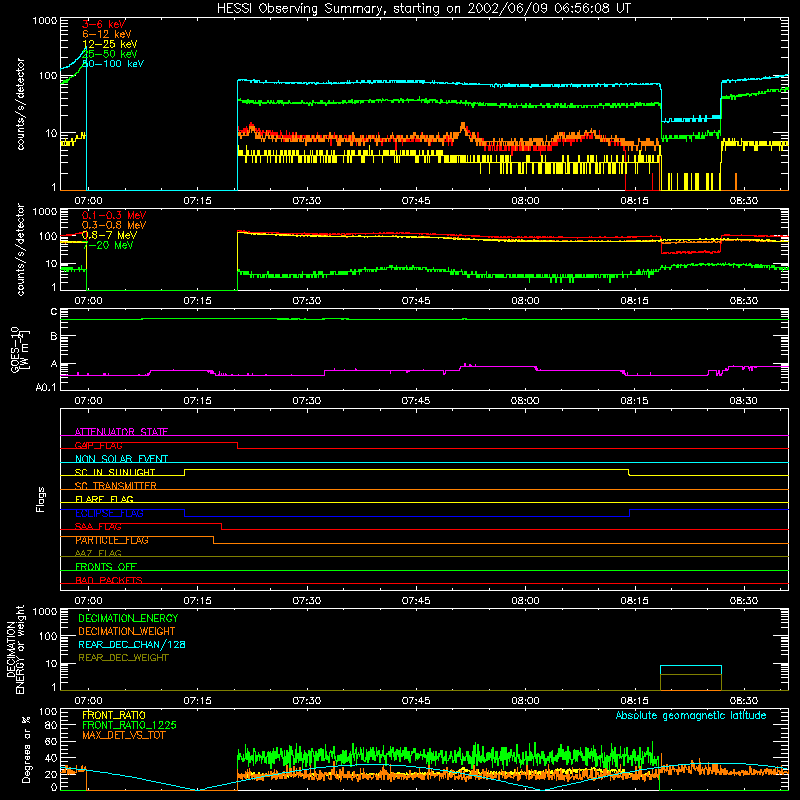800x800 pixels.
Task: Click the 7-20 MeV legend label
Action: tap(108, 245)
